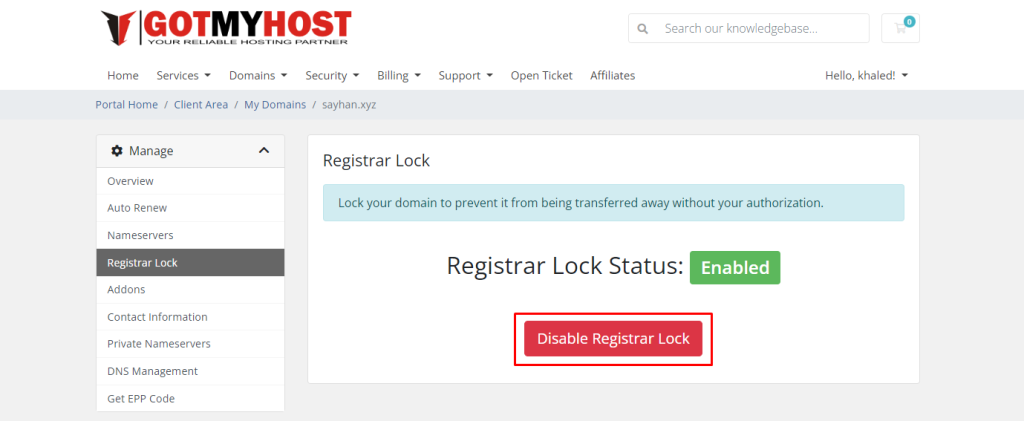Open the Security dropdown menu

[332, 75]
